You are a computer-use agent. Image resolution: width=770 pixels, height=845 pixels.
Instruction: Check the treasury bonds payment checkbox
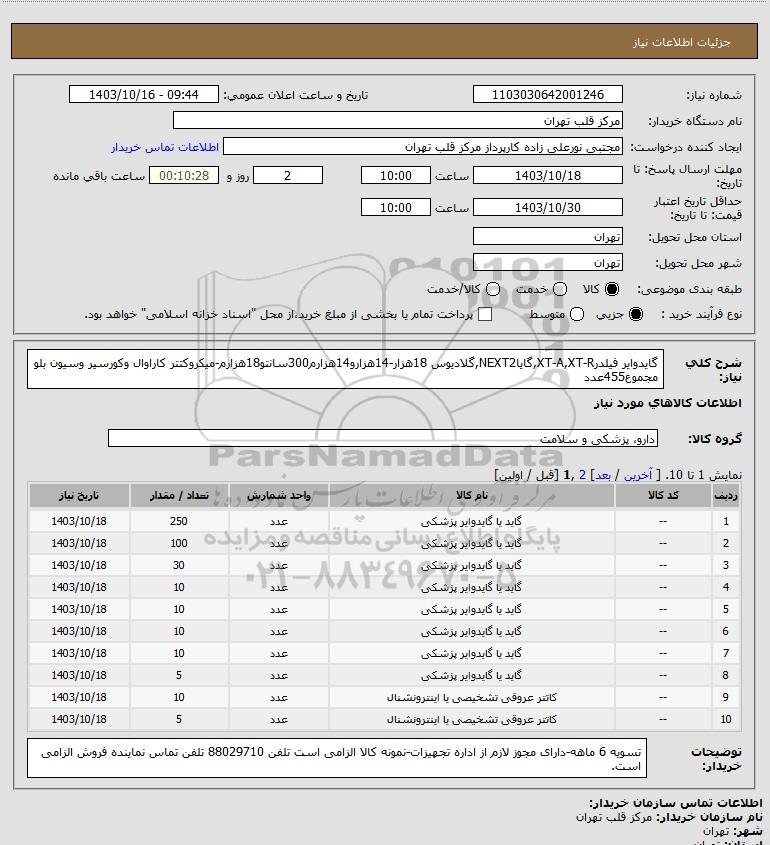tap(485, 314)
